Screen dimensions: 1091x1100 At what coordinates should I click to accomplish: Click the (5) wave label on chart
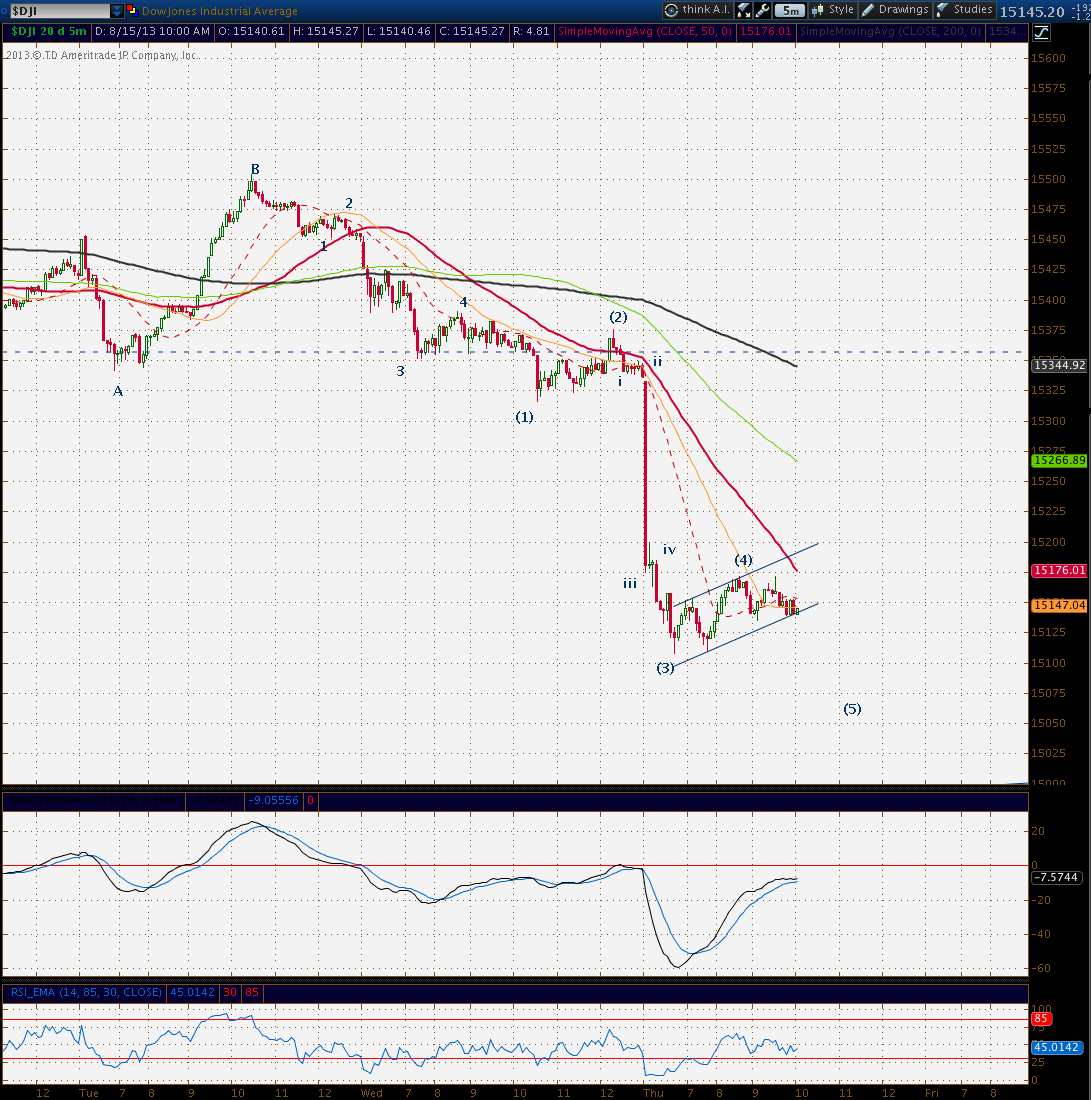pos(852,709)
